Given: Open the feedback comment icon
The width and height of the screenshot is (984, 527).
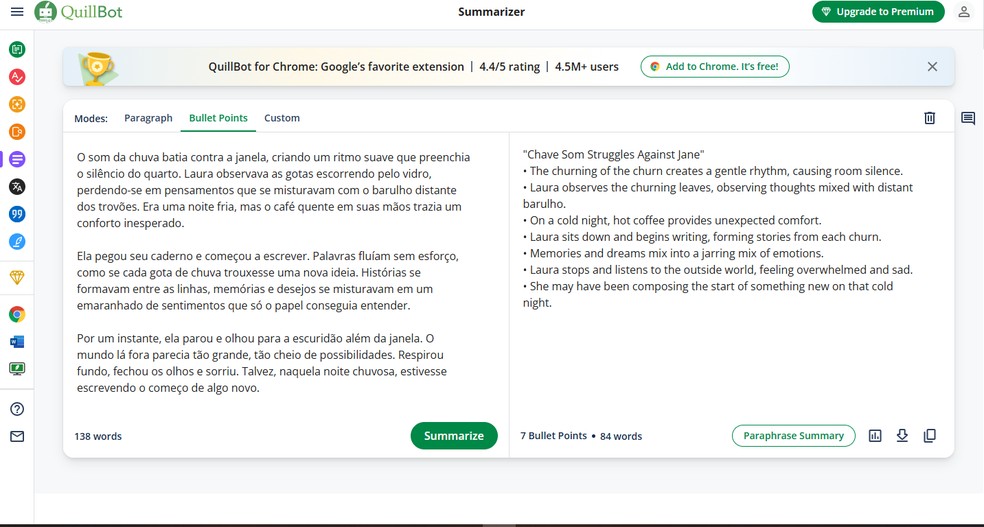Looking at the screenshot, I should pyautogui.click(x=968, y=118).
